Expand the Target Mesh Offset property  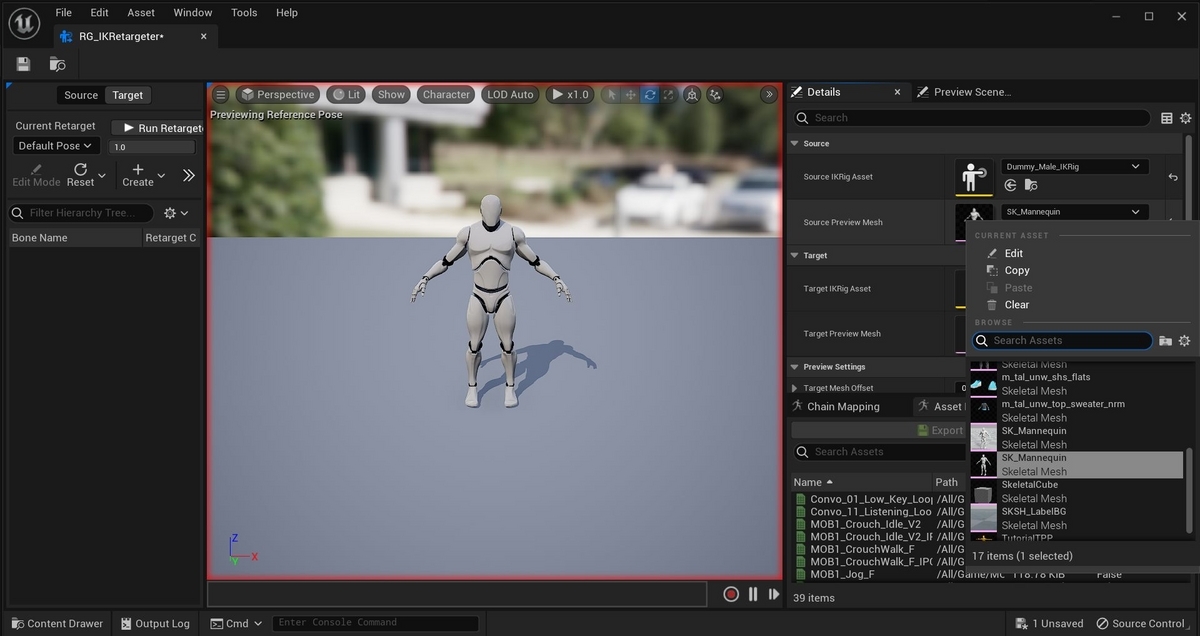point(795,388)
